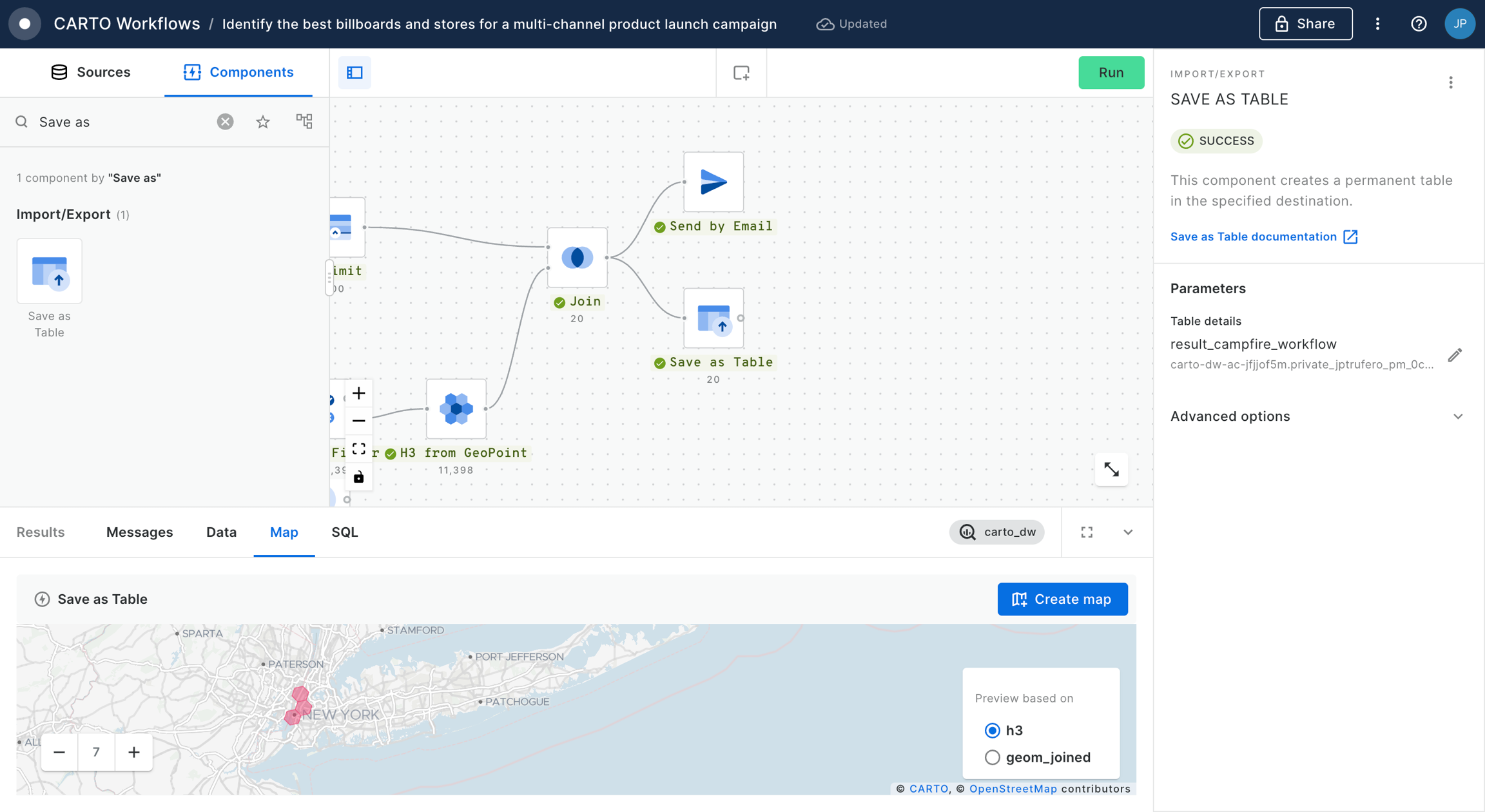This screenshot has width=1485, height=812.
Task: Clear the component search field
Action: 225,122
